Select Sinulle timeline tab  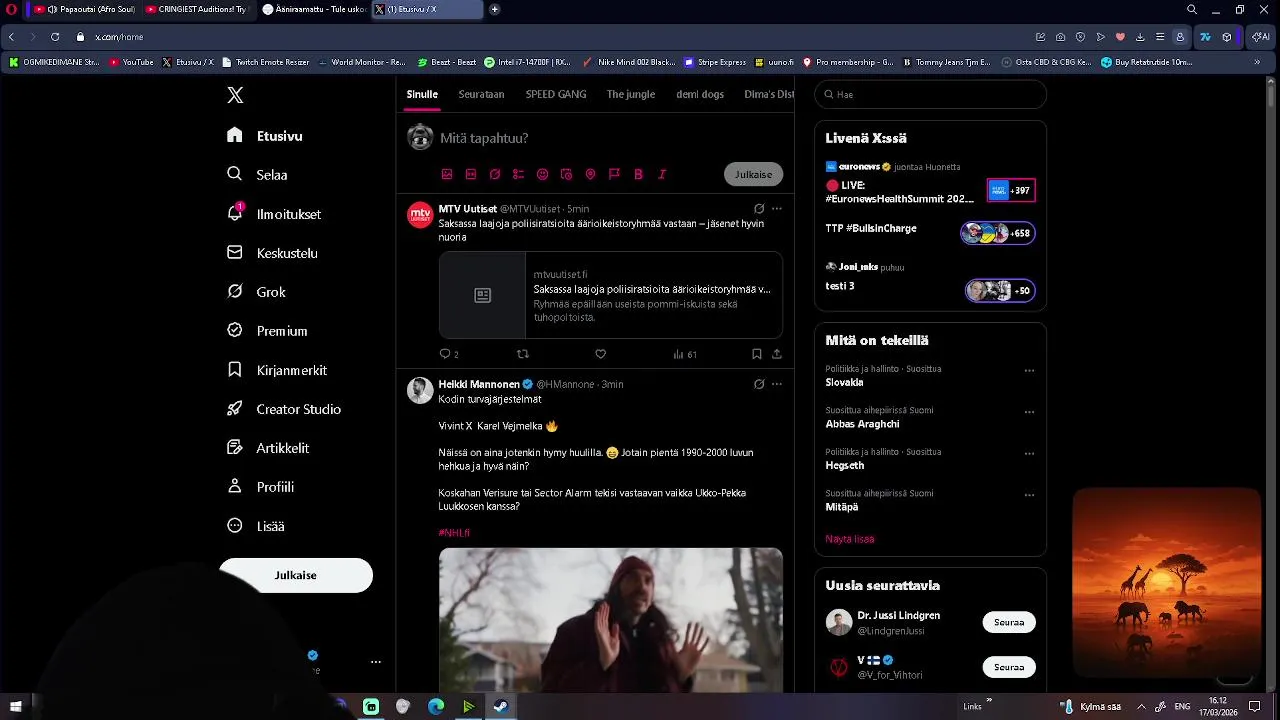point(422,94)
